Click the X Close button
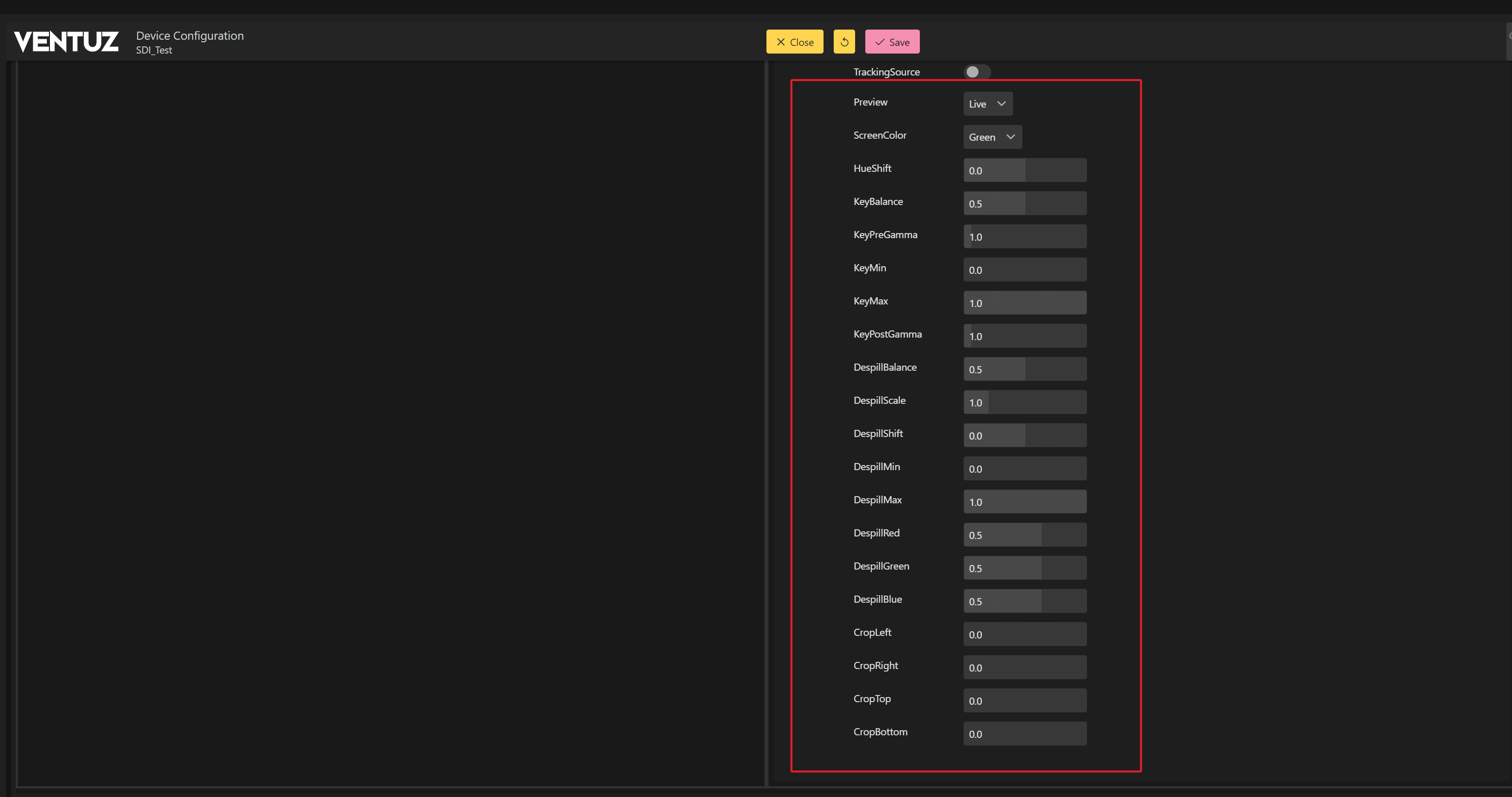This screenshot has height=797, width=1512. (x=794, y=42)
